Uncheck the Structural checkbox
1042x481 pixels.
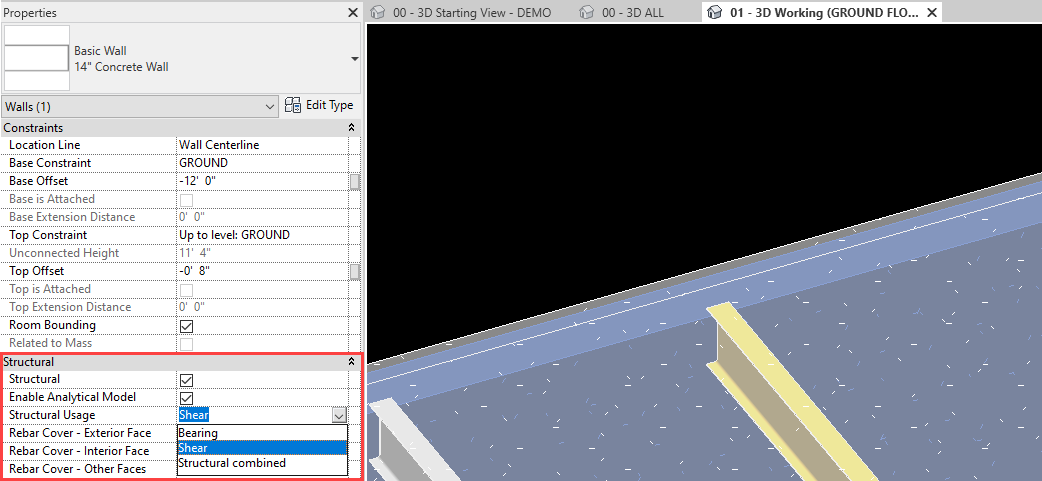pos(186,380)
